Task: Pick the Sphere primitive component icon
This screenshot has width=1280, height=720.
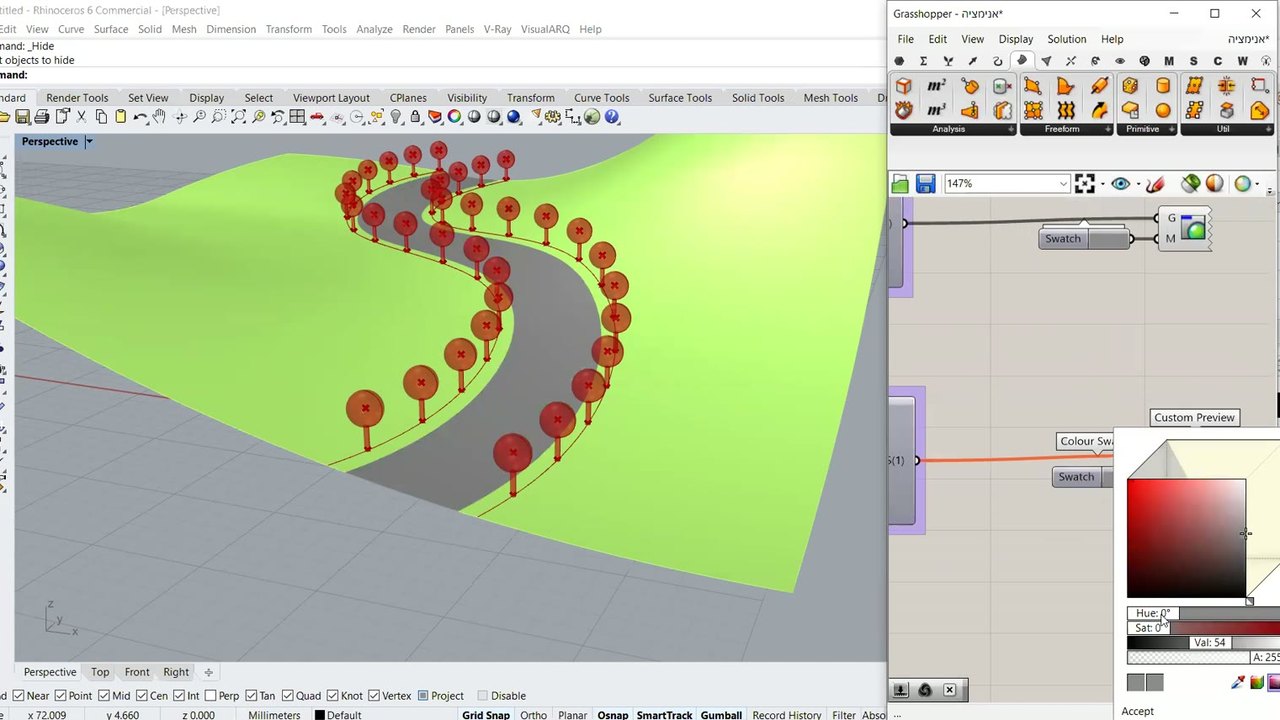Action: tap(1163, 110)
